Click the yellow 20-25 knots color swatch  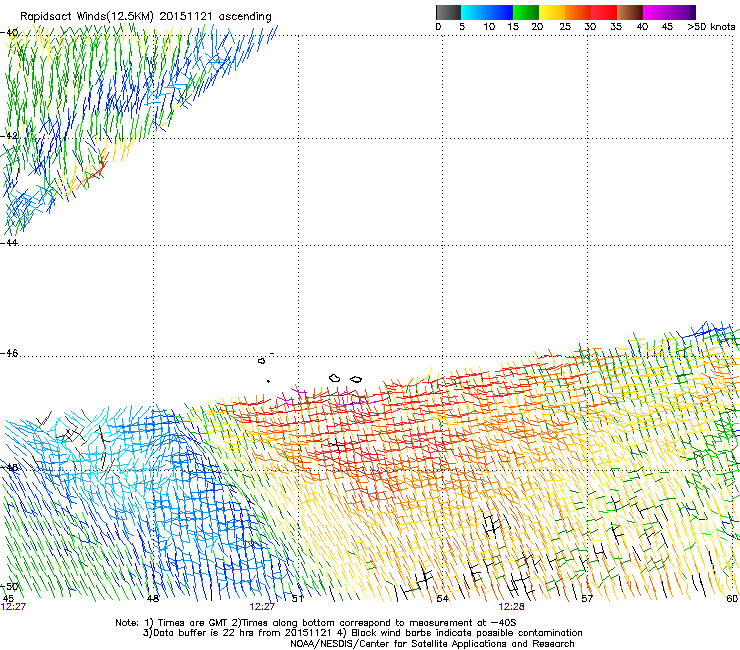coord(552,12)
